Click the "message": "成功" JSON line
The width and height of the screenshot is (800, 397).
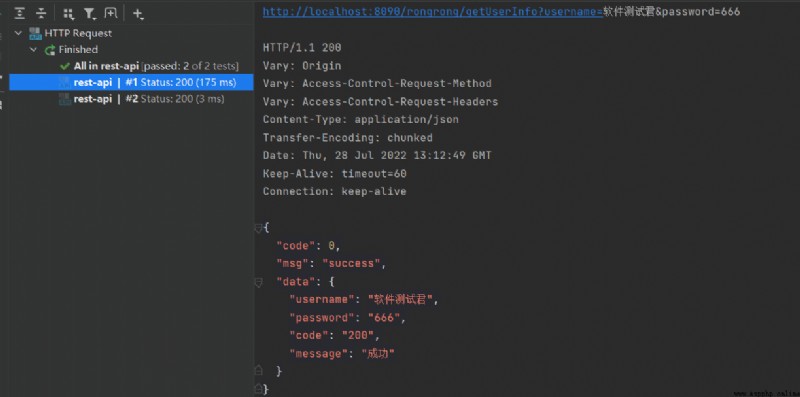[x=342, y=354]
